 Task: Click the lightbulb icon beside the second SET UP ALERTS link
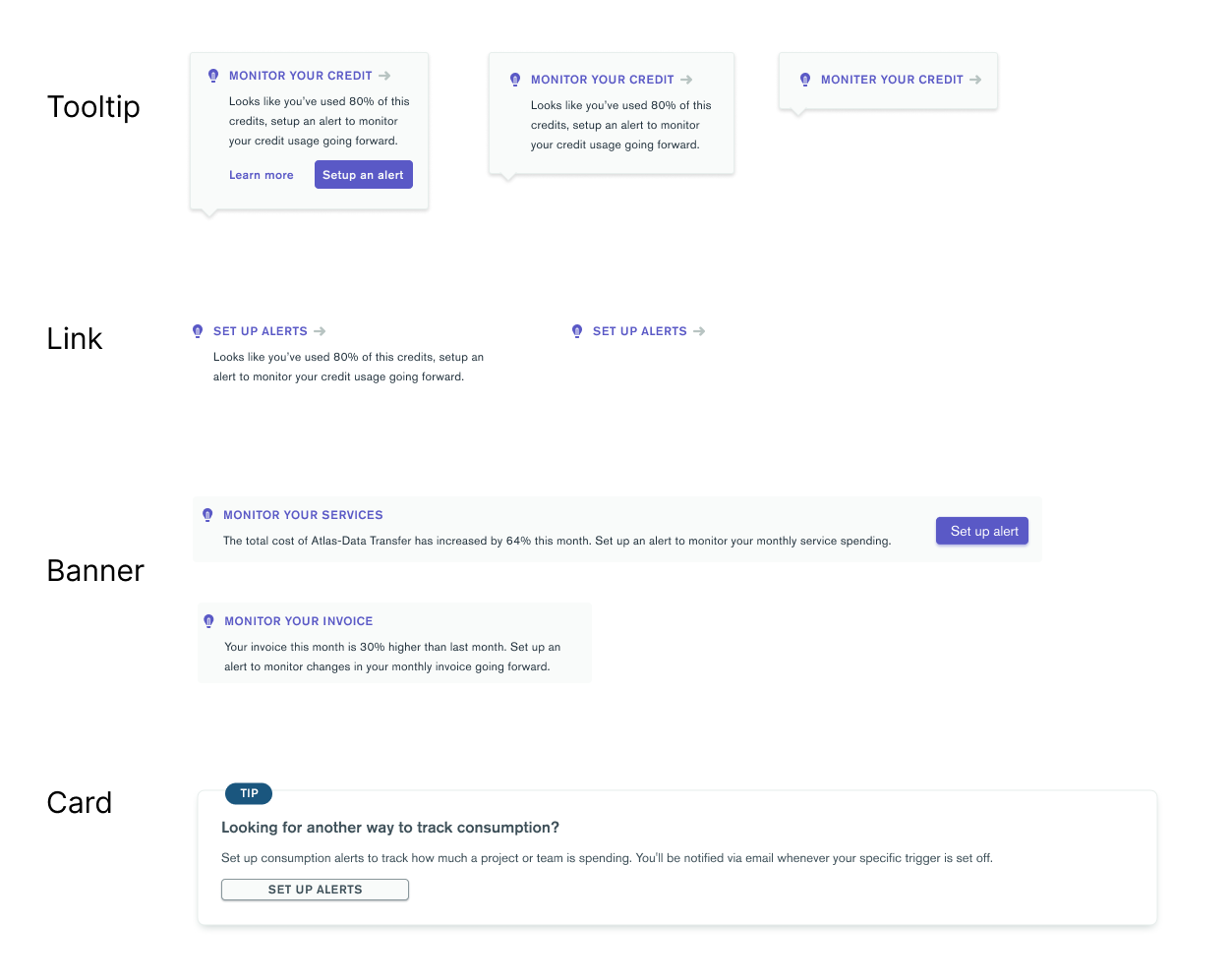[577, 331]
